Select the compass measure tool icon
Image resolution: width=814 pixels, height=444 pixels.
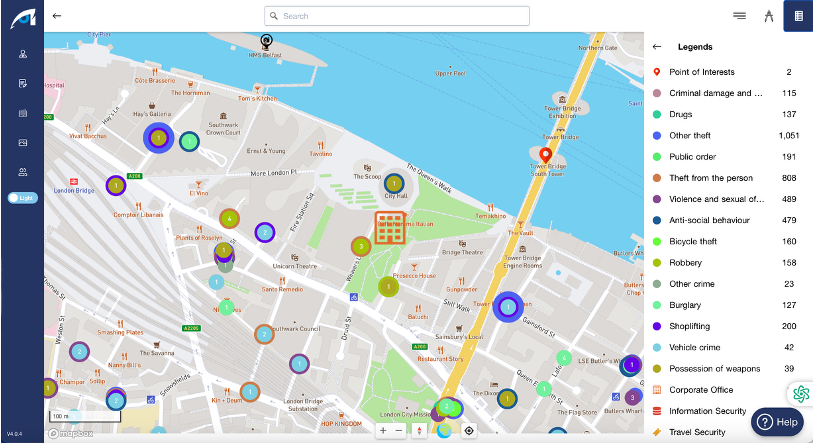coord(768,16)
